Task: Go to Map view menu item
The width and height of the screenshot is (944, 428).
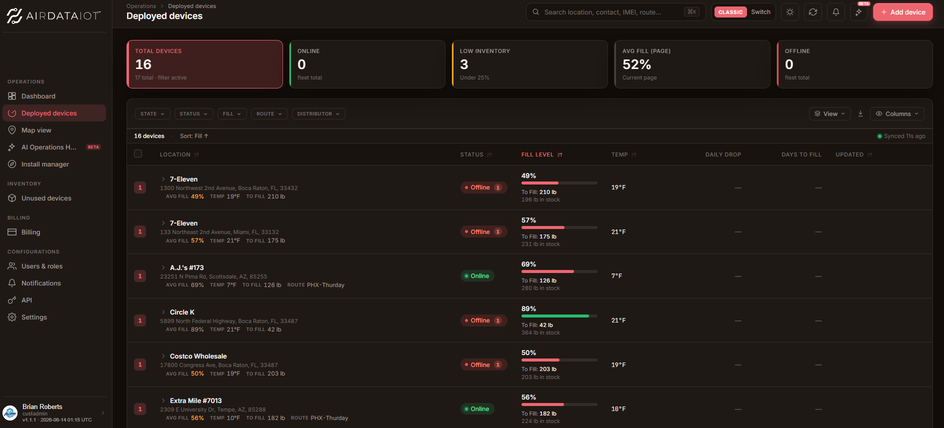Action: (x=54, y=130)
